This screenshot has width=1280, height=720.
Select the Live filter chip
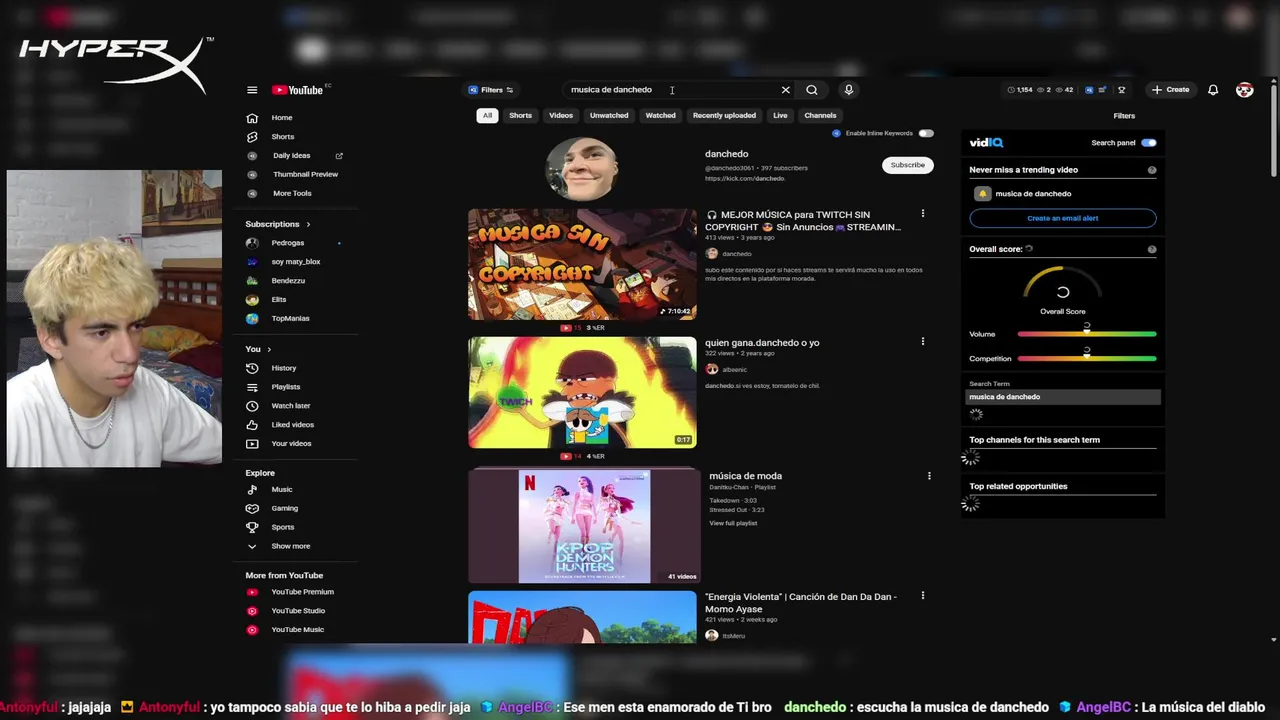tap(780, 116)
